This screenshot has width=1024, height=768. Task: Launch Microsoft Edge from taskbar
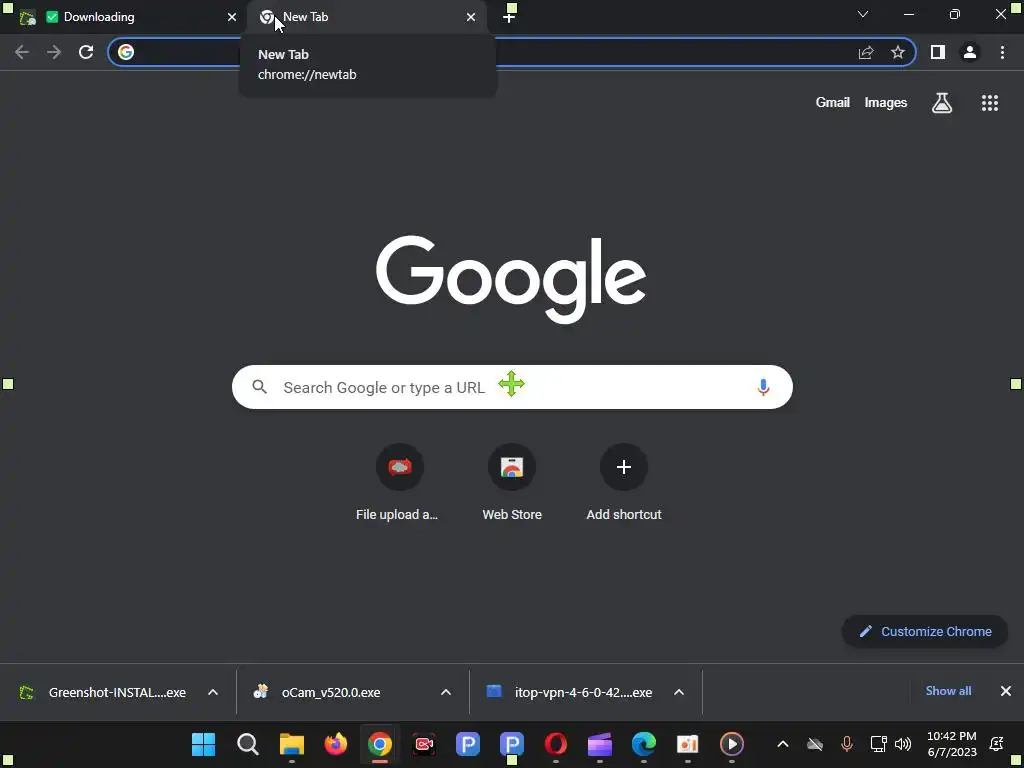coord(643,744)
